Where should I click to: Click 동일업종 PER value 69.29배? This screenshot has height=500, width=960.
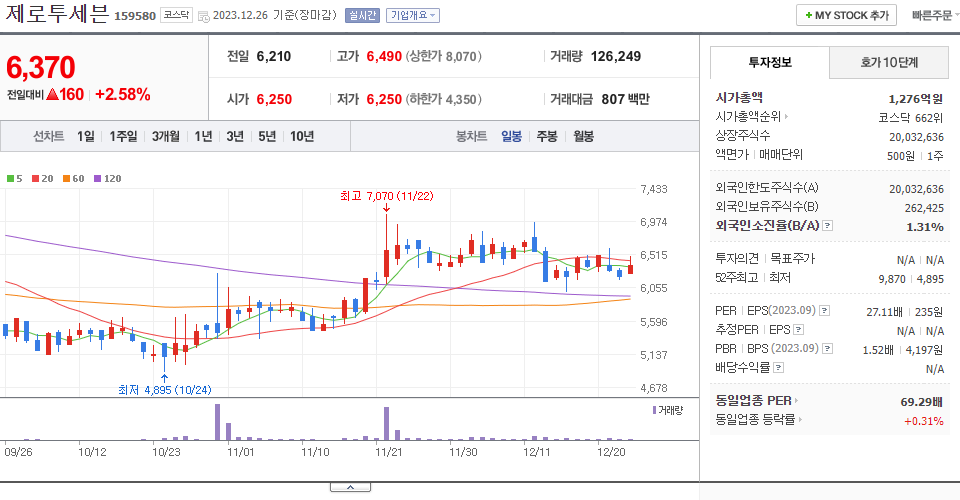[921, 402]
